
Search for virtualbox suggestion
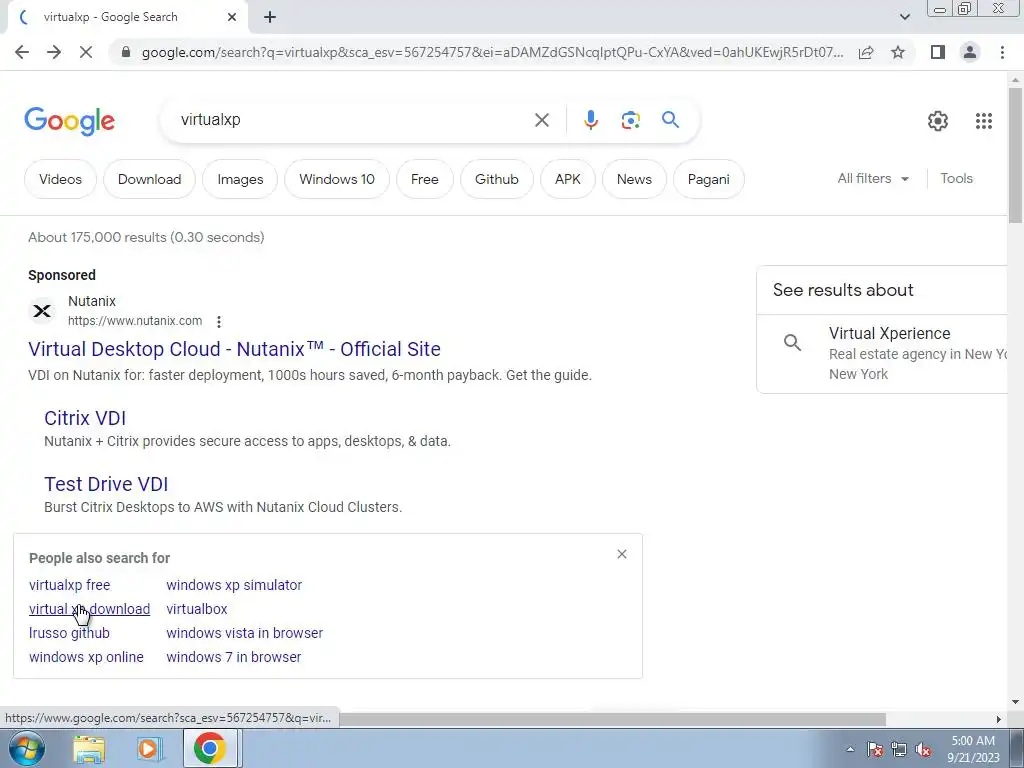click(197, 609)
